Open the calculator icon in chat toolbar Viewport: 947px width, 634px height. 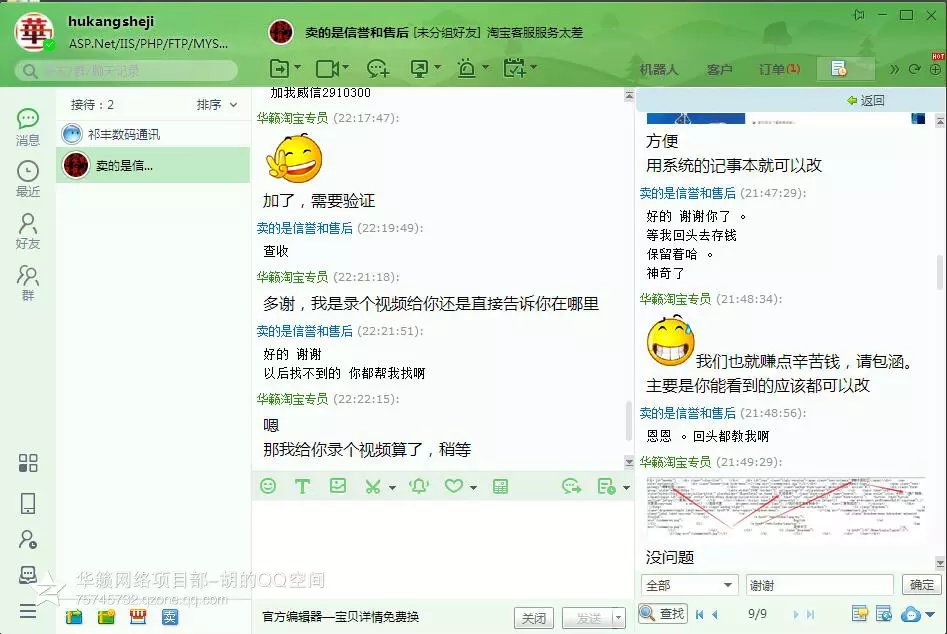point(501,487)
